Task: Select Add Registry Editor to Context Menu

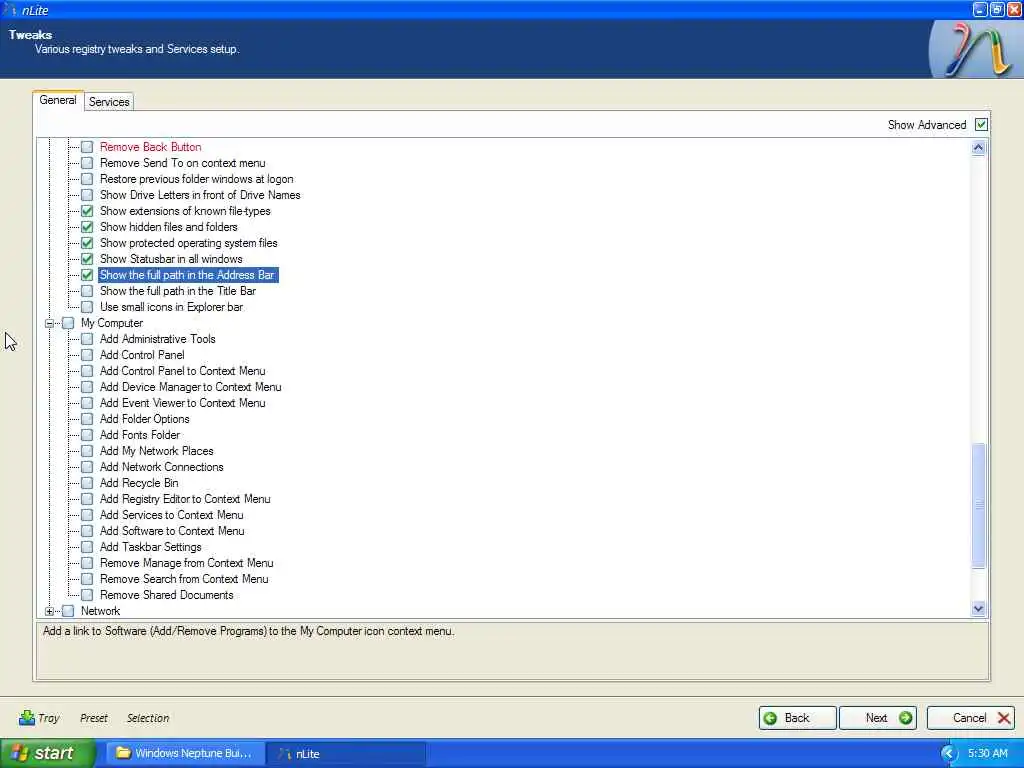Action: click(185, 499)
